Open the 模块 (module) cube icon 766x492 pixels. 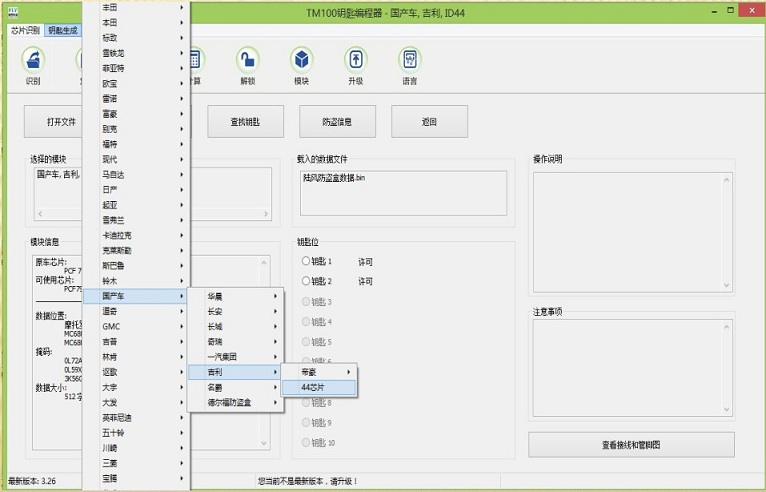click(301, 59)
